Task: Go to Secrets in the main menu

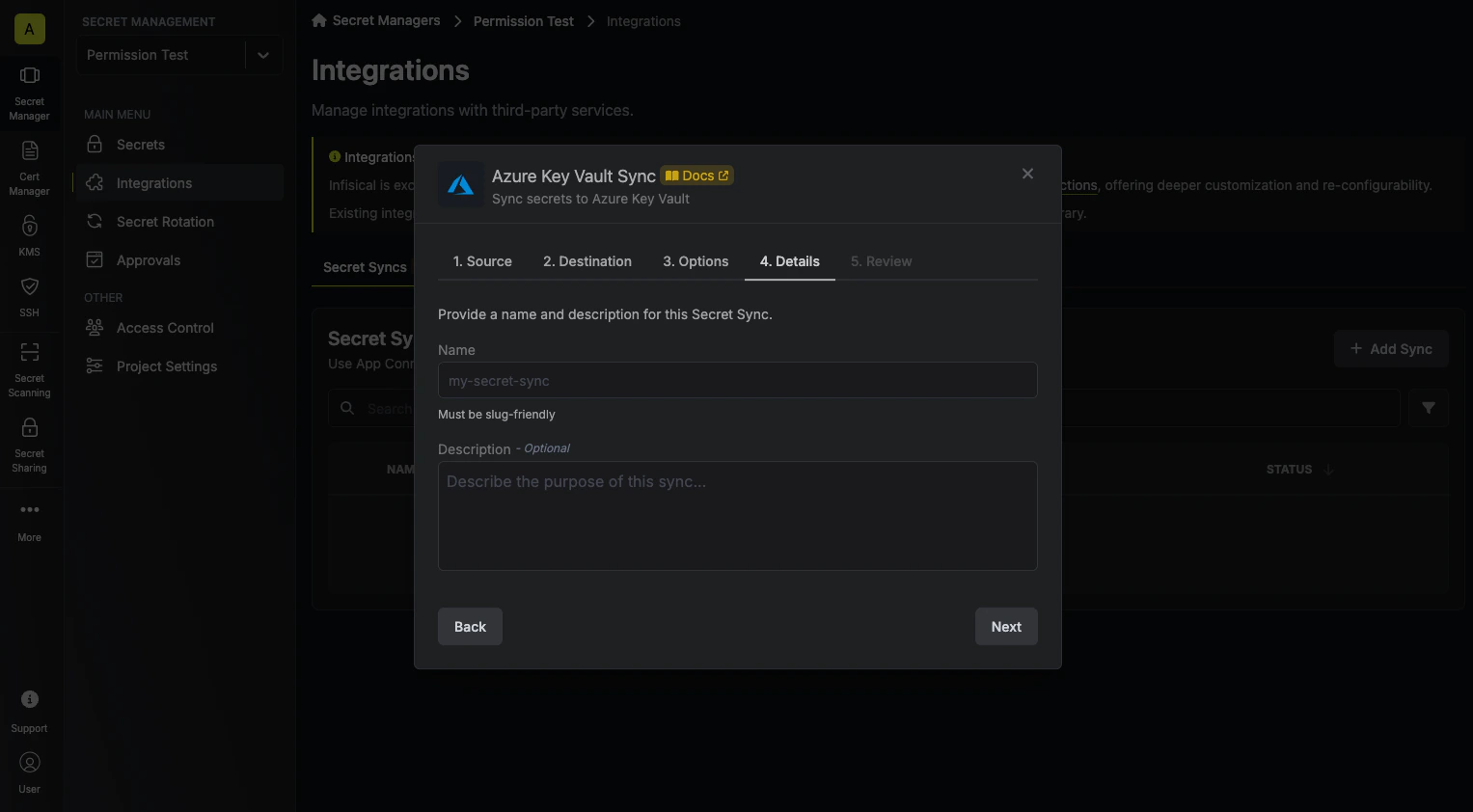Action: [x=178, y=145]
